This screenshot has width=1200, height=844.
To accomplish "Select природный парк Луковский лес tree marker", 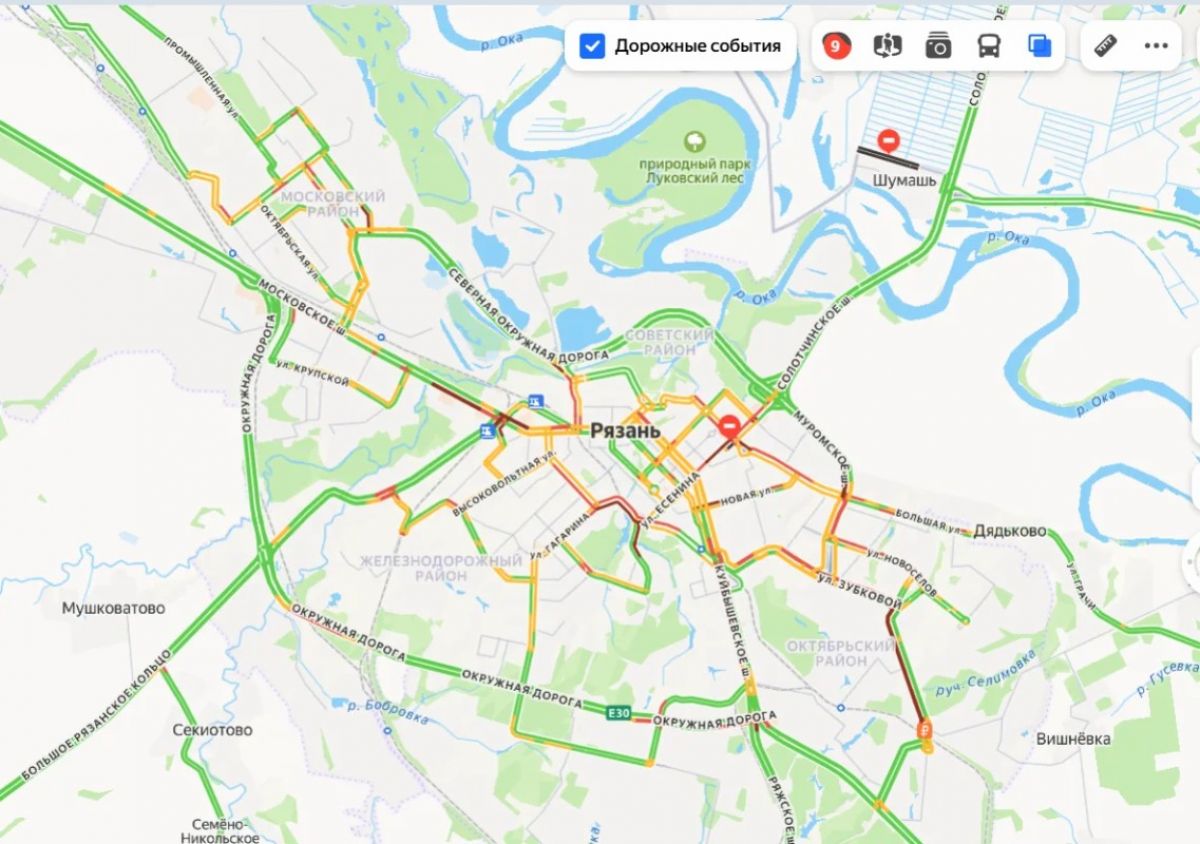I will (691, 141).
